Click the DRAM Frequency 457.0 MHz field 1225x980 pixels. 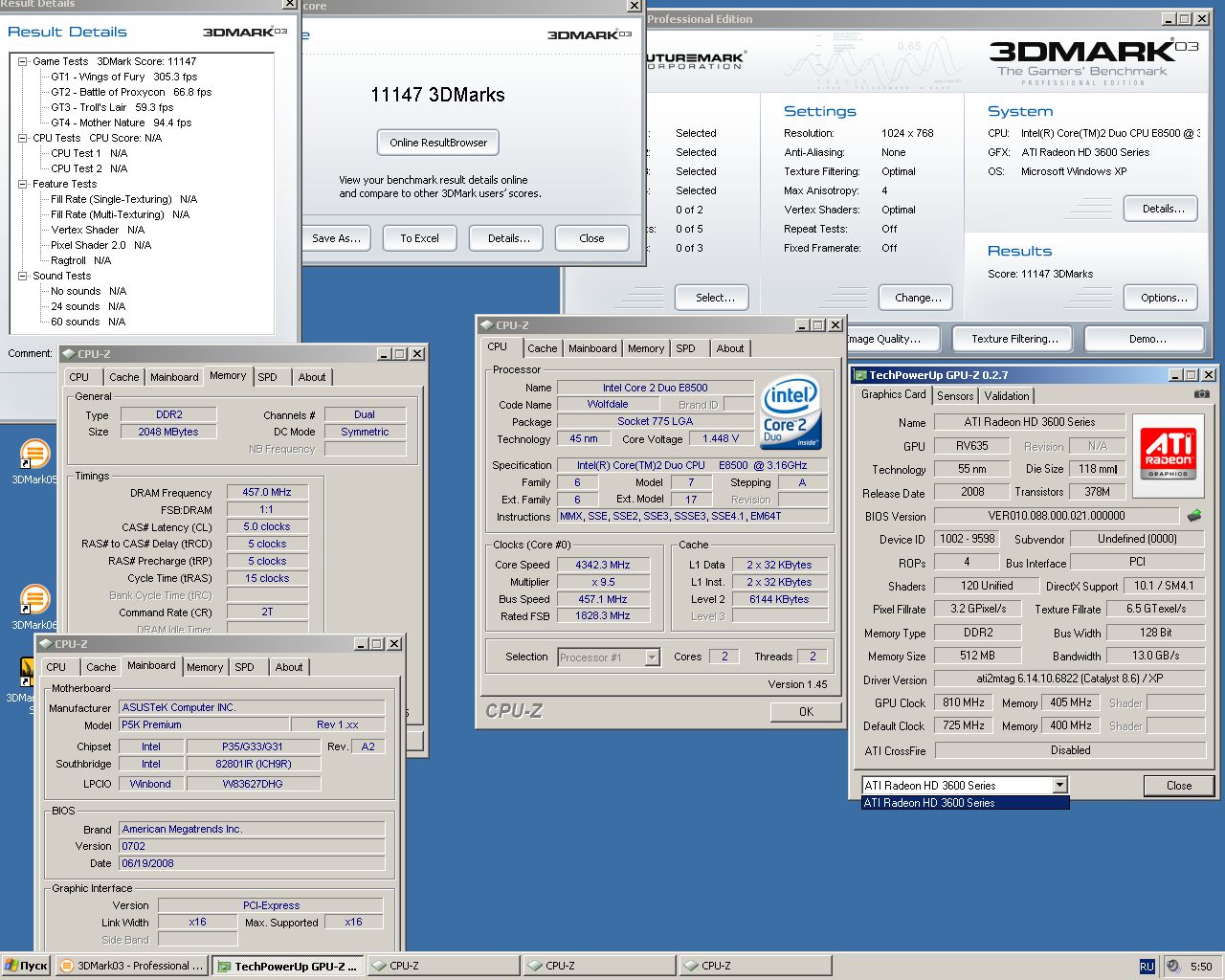pyautogui.click(x=267, y=492)
